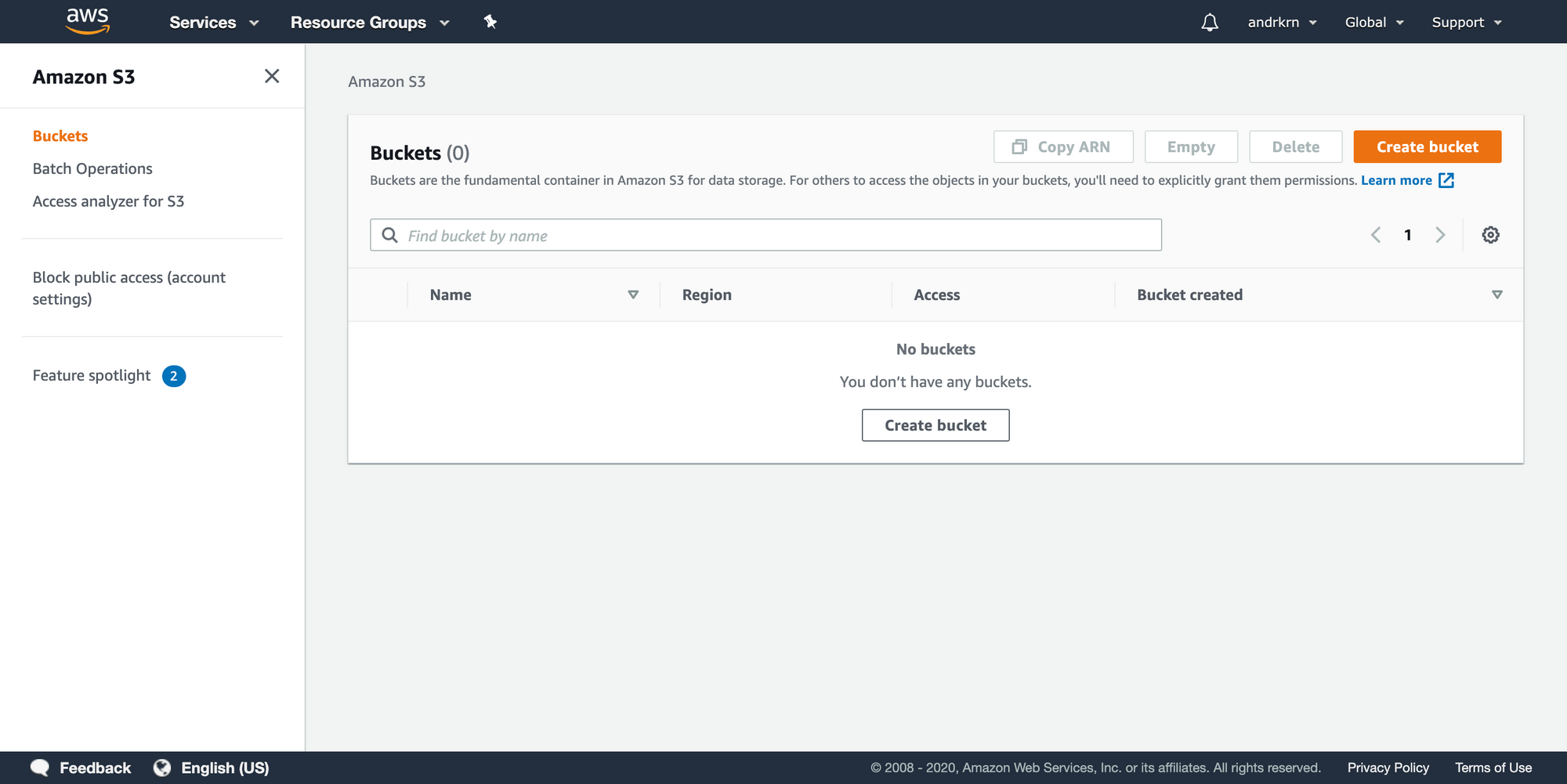Select Batch Operations in sidebar
Viewport: 1567px width, 784px height.
(x=92, y=168)
